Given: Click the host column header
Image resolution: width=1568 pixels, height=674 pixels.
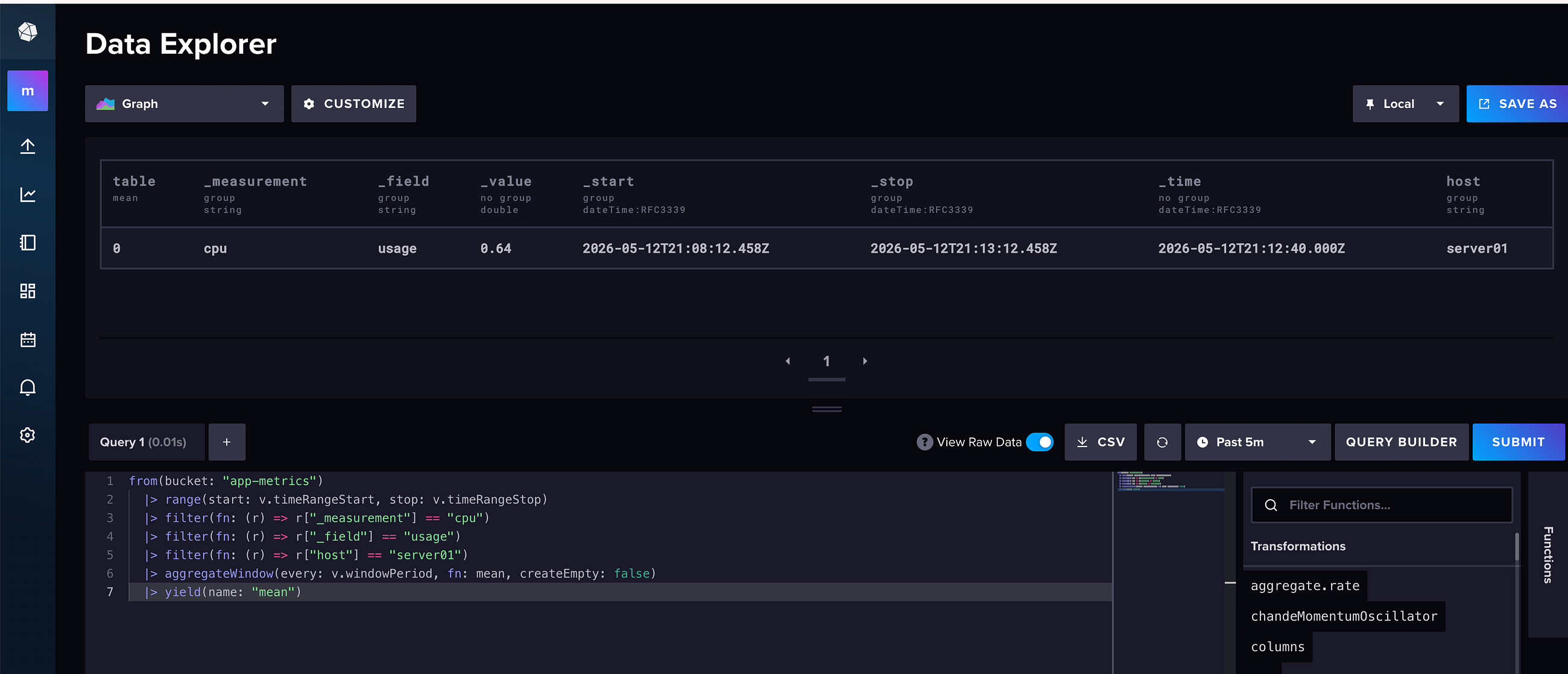Looking at the screenshot, I should tap(1463, 182).
